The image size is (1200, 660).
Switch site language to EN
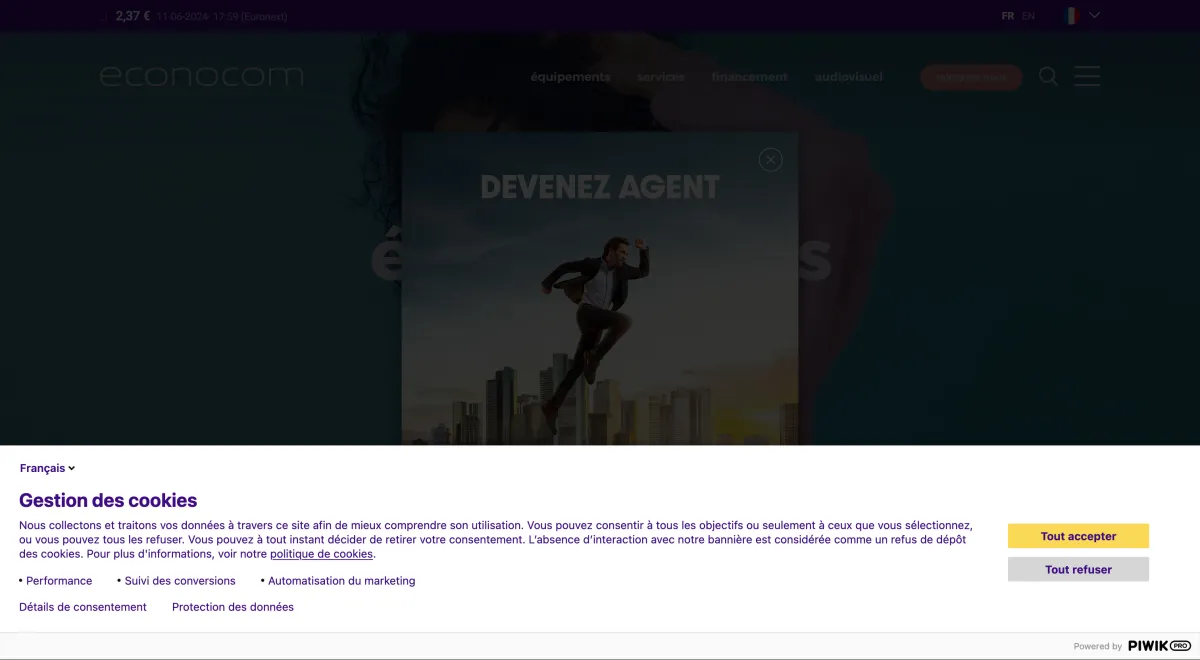tap(1028, 16)
